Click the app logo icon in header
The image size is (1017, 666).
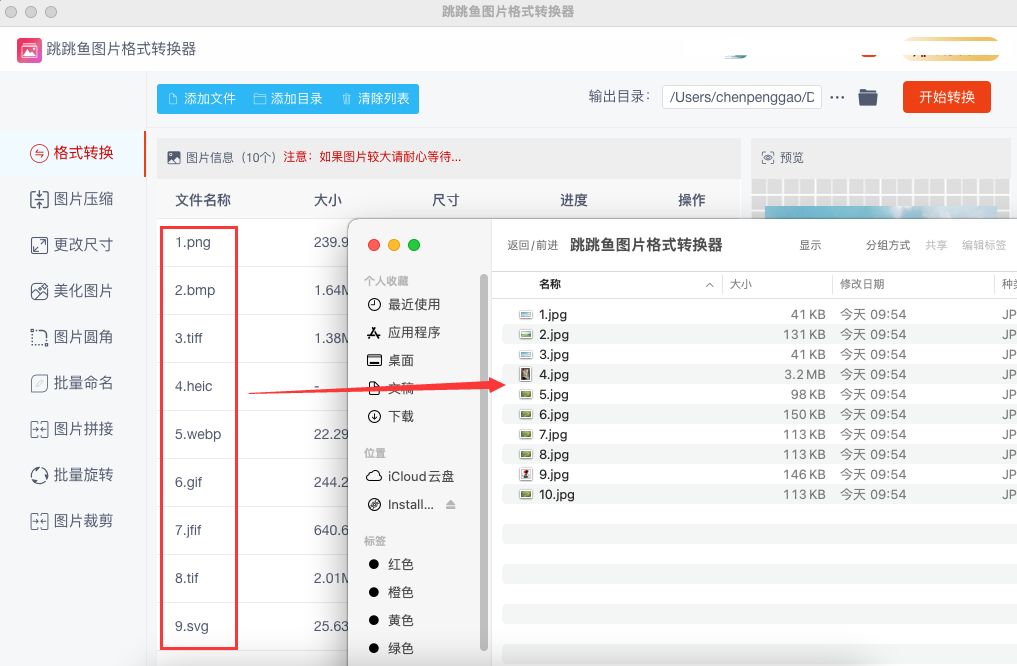click(29, 50)
